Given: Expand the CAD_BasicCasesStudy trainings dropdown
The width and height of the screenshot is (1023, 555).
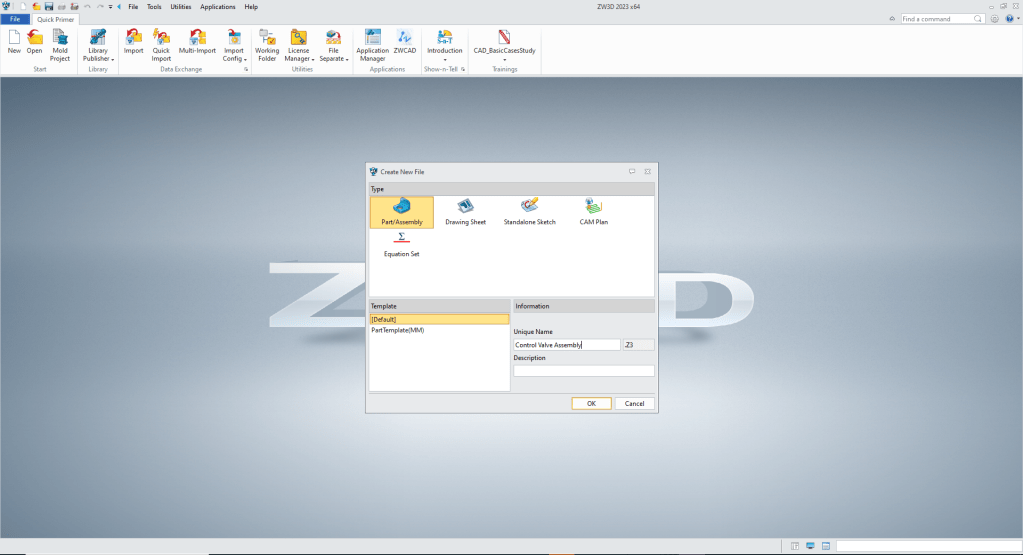Looking at the screenshot, I should point(505,59).
